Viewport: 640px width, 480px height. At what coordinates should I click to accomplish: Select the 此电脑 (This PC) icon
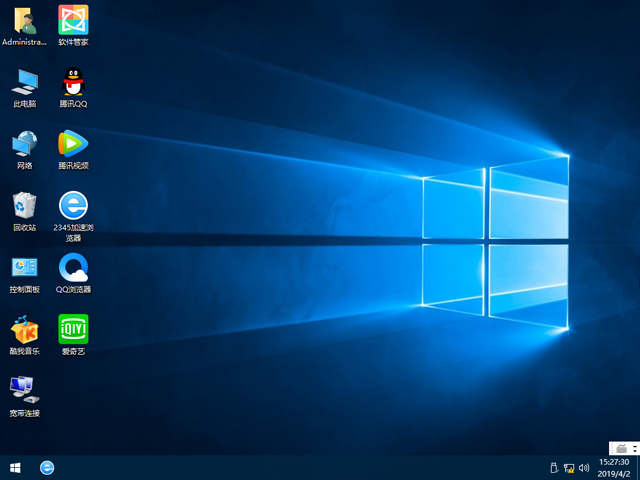pyautogui.click(x=24, y=82)
